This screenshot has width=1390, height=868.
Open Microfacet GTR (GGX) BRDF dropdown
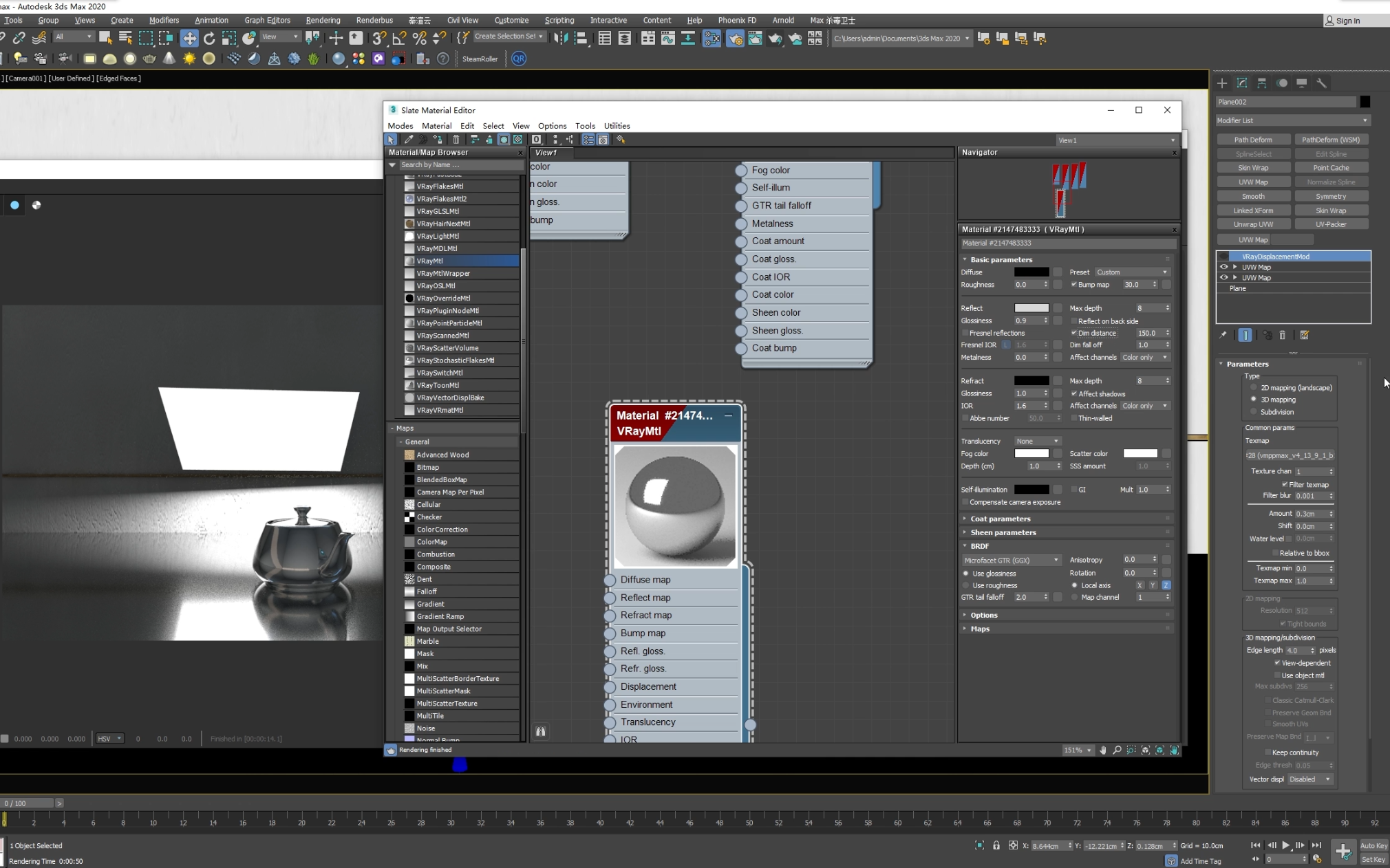[x=1011, y=560]
